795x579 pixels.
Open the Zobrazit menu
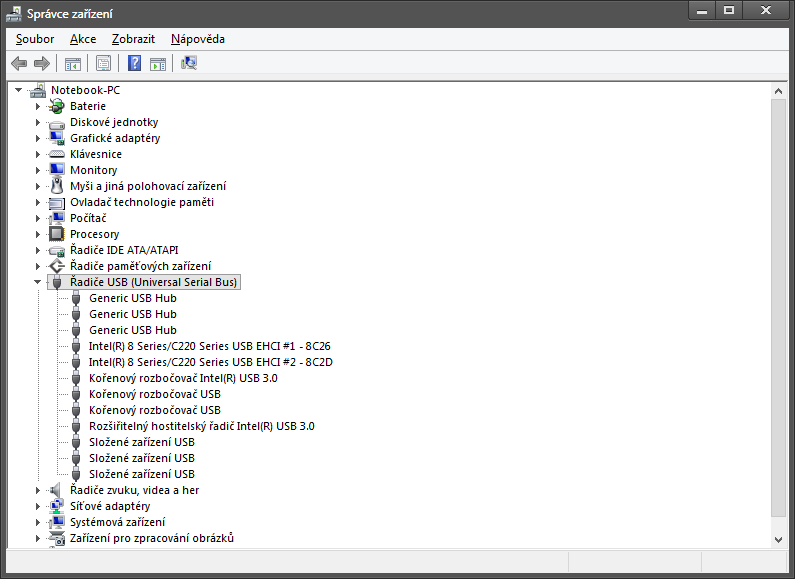(x=133, y=39)
